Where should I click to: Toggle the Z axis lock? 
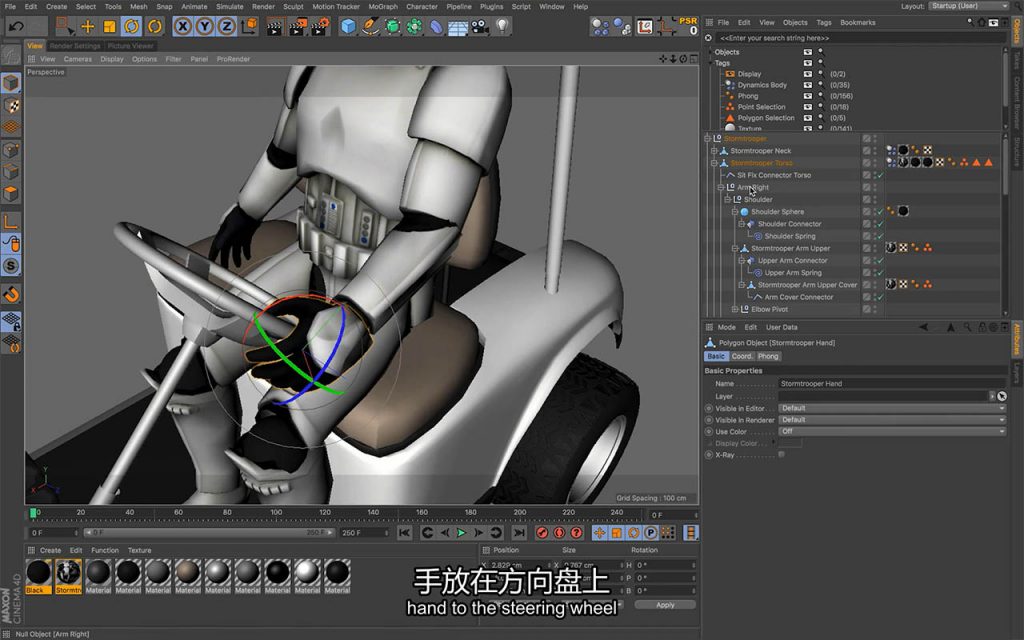[x=227, y=27]
